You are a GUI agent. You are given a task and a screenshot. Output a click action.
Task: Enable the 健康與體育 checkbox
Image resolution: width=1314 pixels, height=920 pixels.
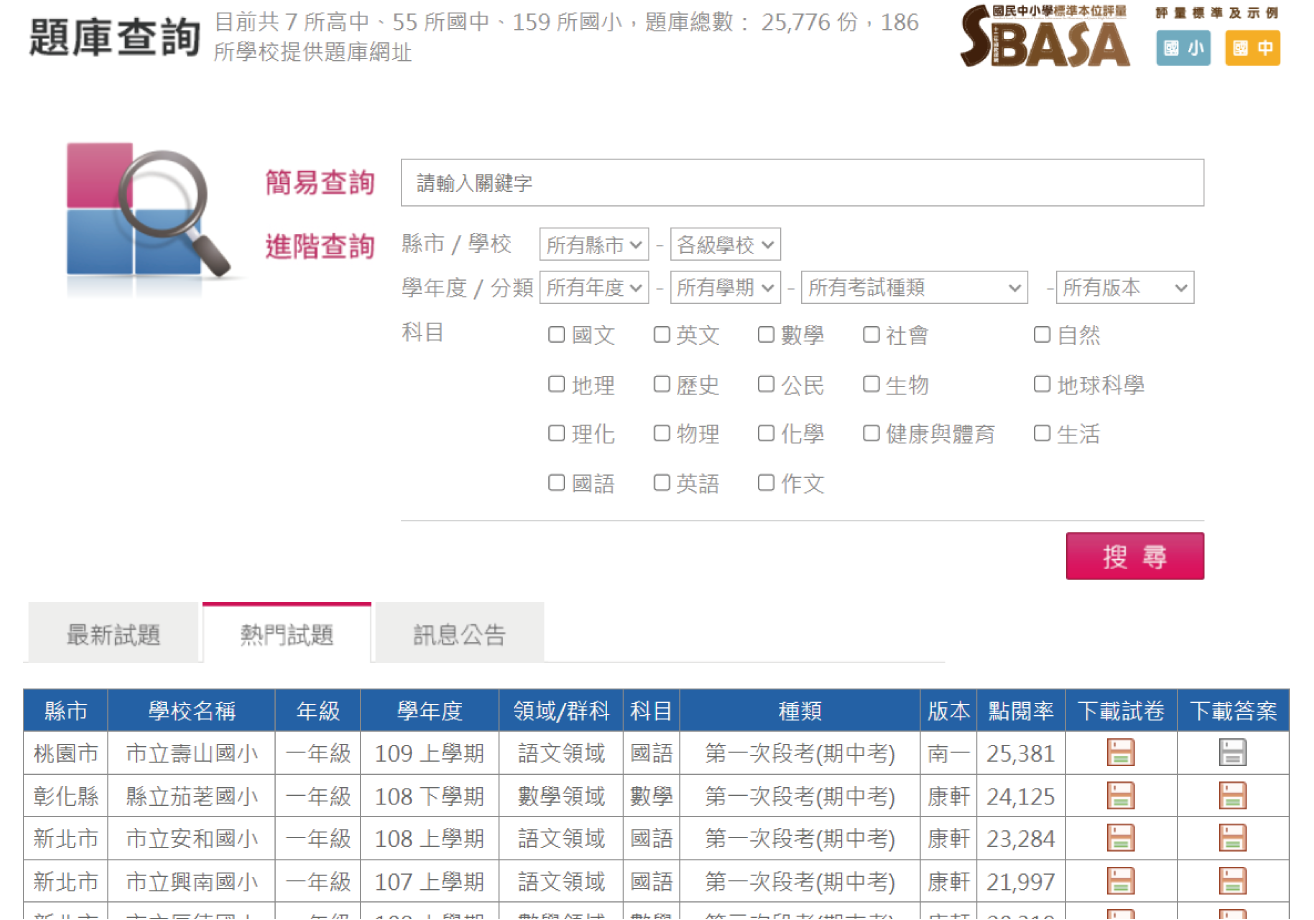point(871,434)
